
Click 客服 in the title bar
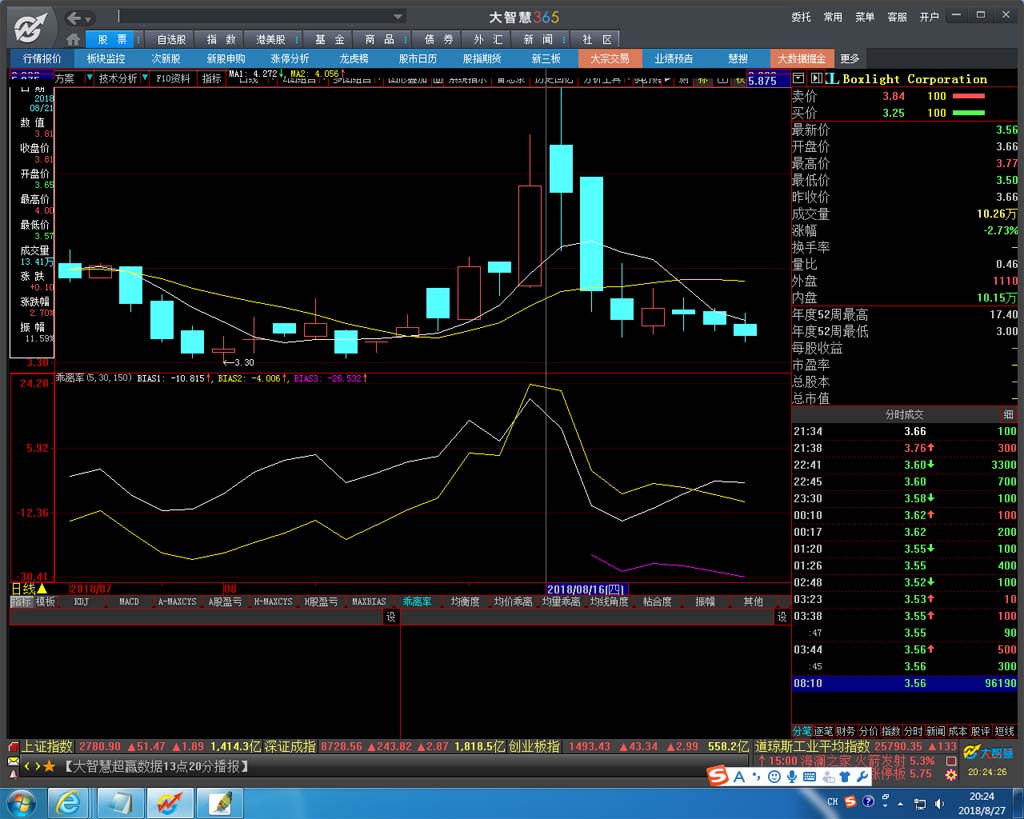coord(897,17)
